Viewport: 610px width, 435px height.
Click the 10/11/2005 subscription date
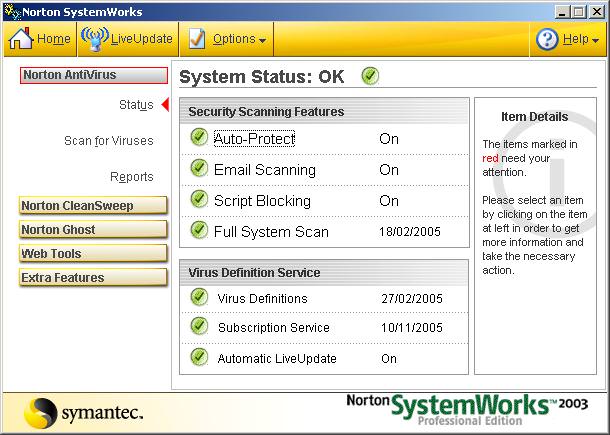(x=412, y=328)
